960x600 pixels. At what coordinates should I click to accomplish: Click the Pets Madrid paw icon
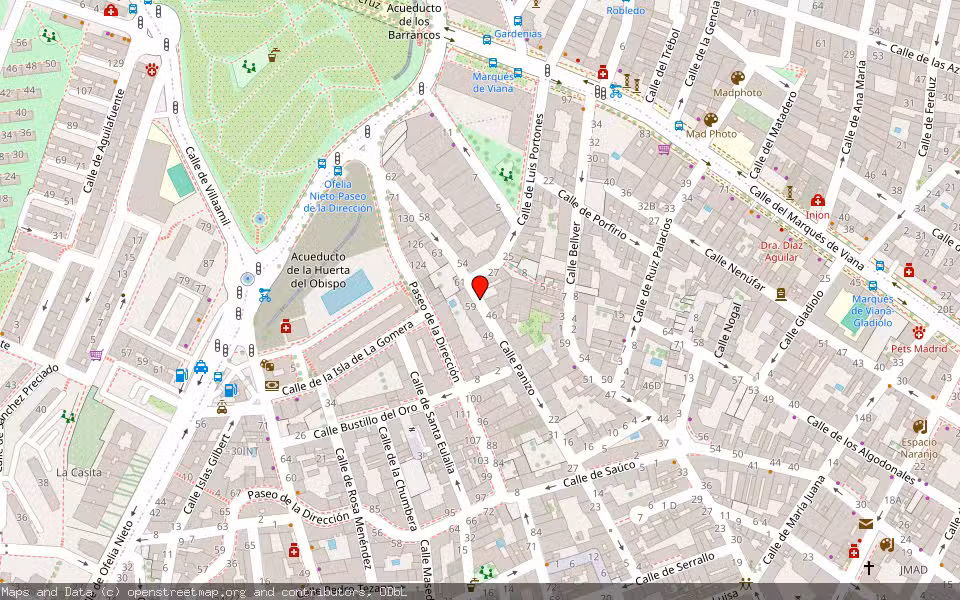pos(918,332)
